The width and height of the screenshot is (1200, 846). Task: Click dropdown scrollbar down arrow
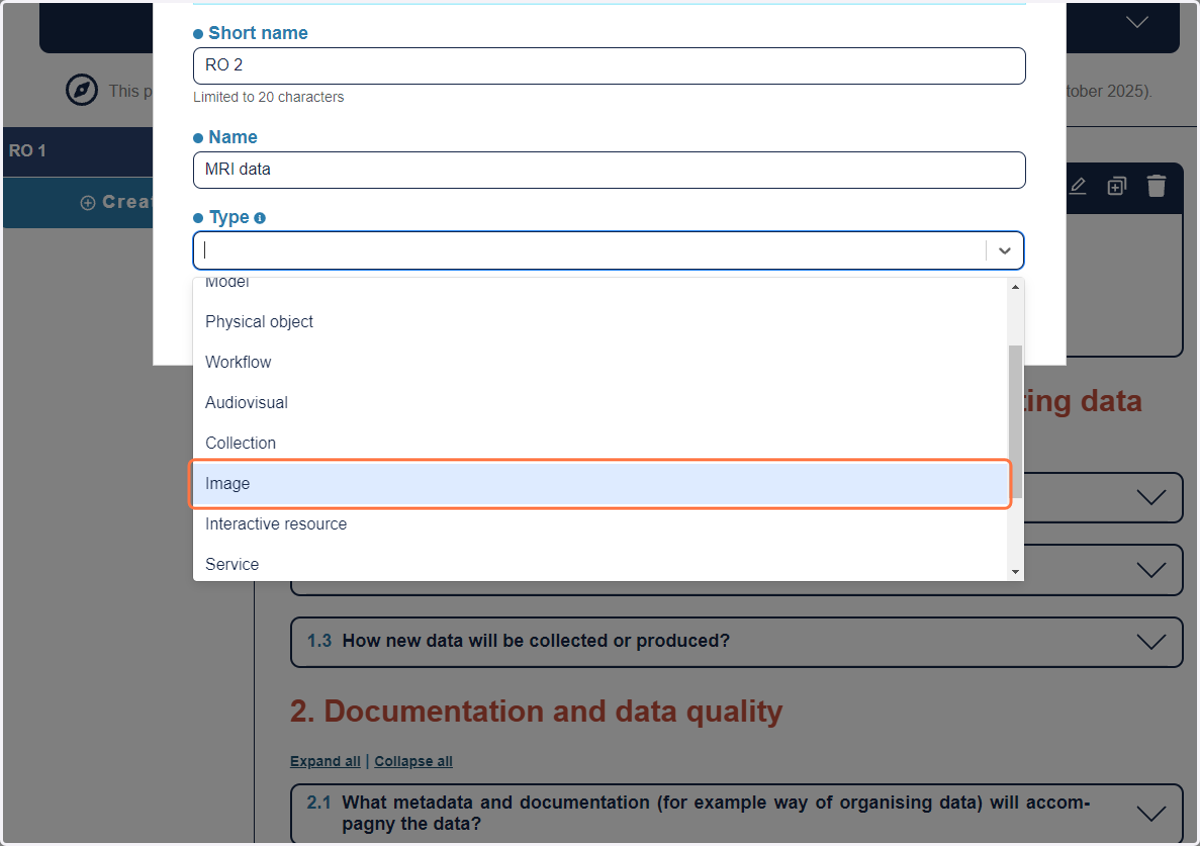click(1016, 572)
